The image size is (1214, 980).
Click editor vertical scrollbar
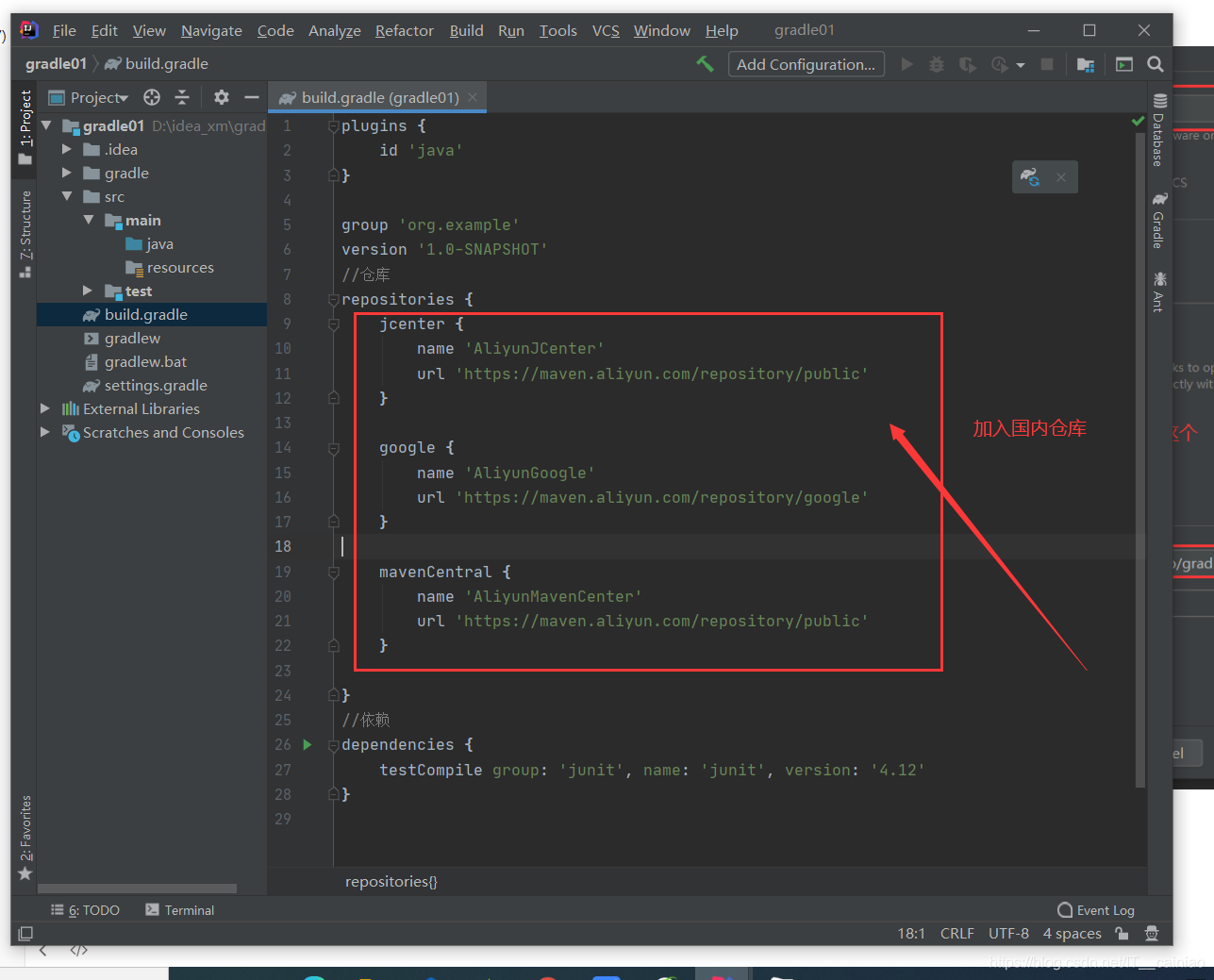coord(1139,460)
